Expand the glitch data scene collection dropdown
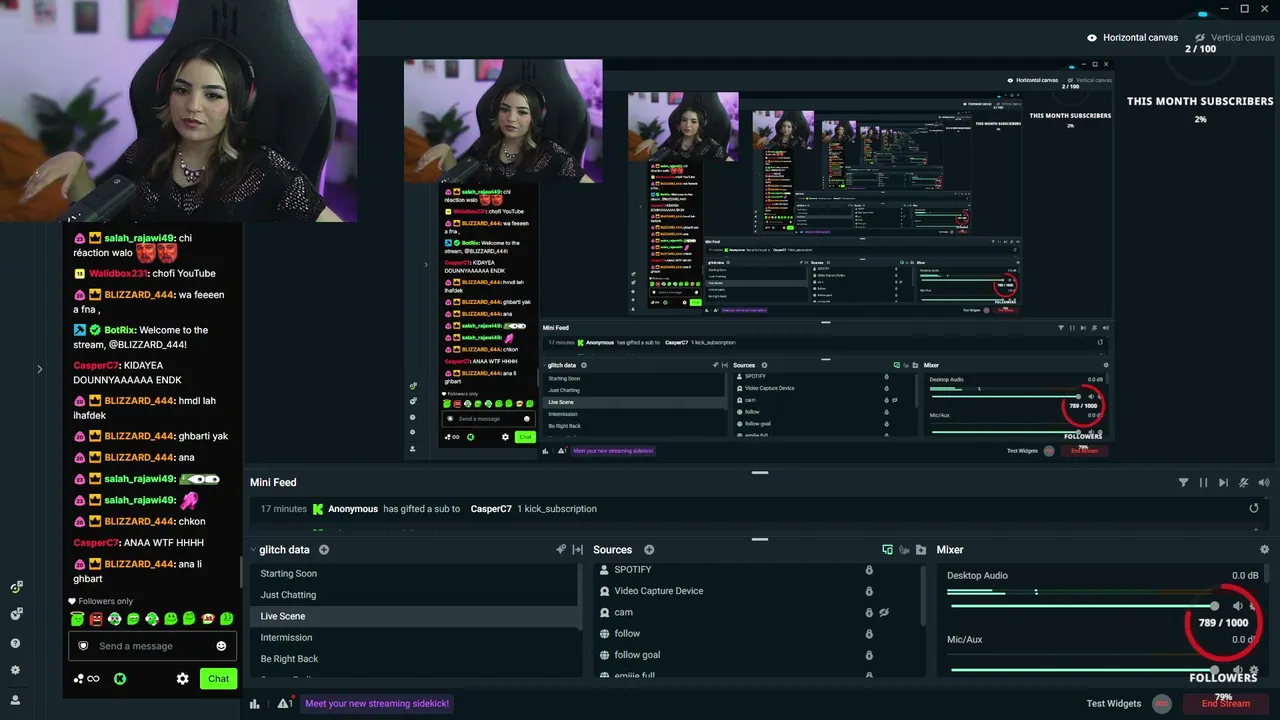 point(254,550)
